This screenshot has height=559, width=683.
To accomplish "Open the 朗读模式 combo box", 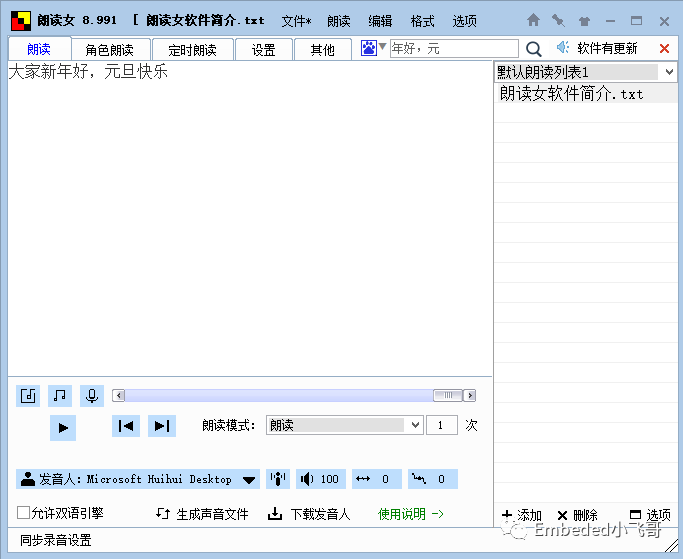I will (345, 425).
